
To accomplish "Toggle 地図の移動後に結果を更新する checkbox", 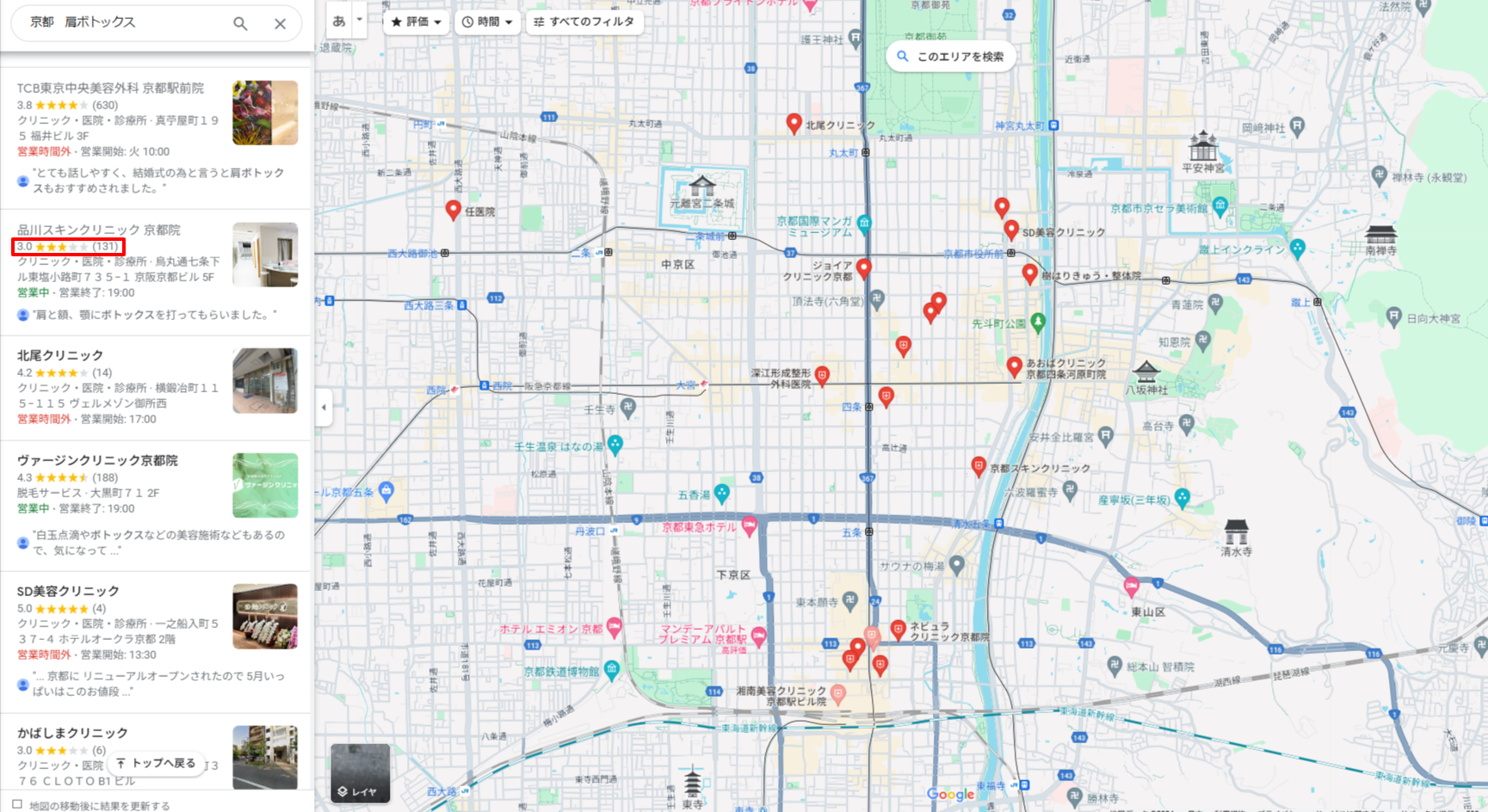I will tap(17, 805).
